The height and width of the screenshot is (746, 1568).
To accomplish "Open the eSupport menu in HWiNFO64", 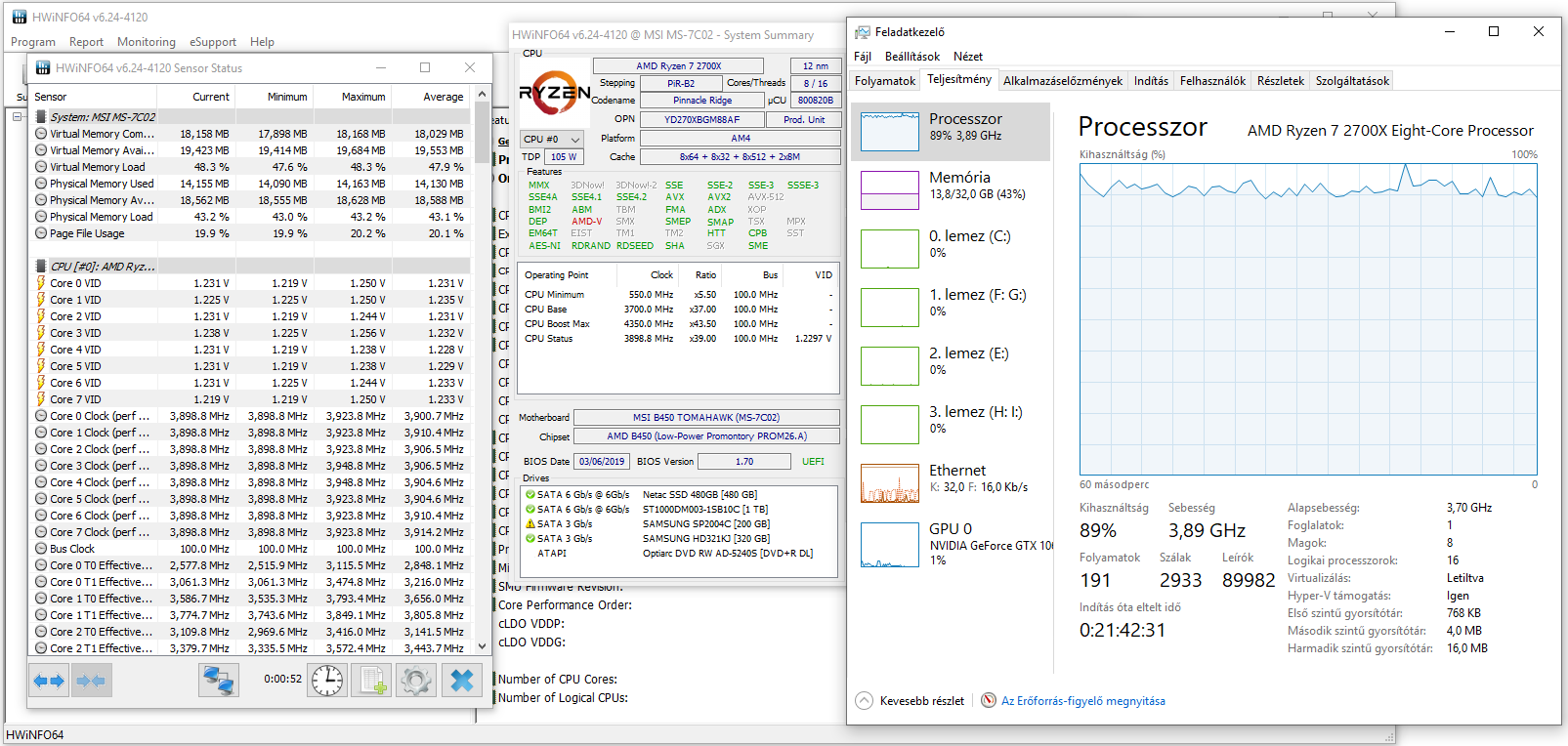I will tap(213, 42).
